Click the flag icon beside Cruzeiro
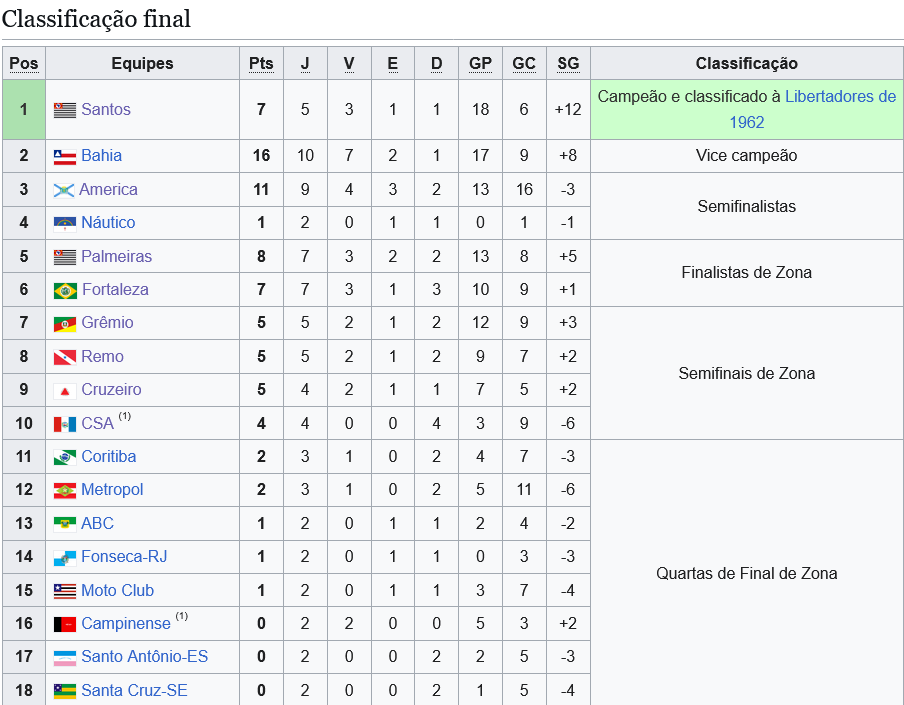This screenshot has height=705, width=904. [x=65, y=390]
